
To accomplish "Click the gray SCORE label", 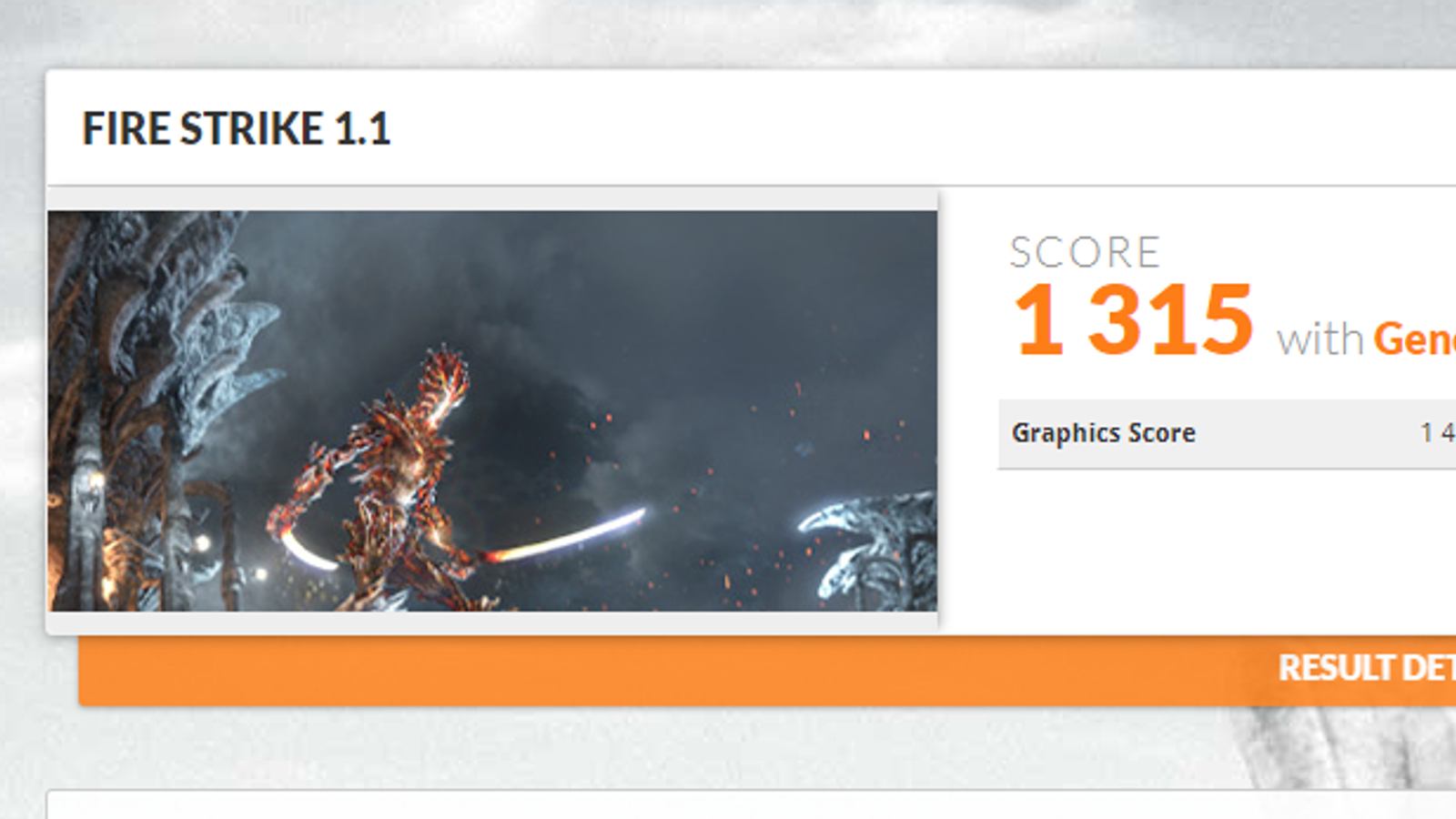I will point(1085,252).
